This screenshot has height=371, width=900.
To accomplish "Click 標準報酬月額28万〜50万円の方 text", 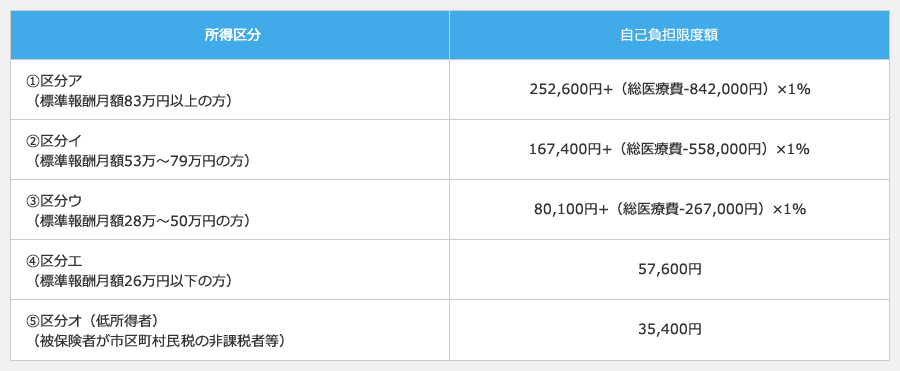I will [x=142, y=222].
